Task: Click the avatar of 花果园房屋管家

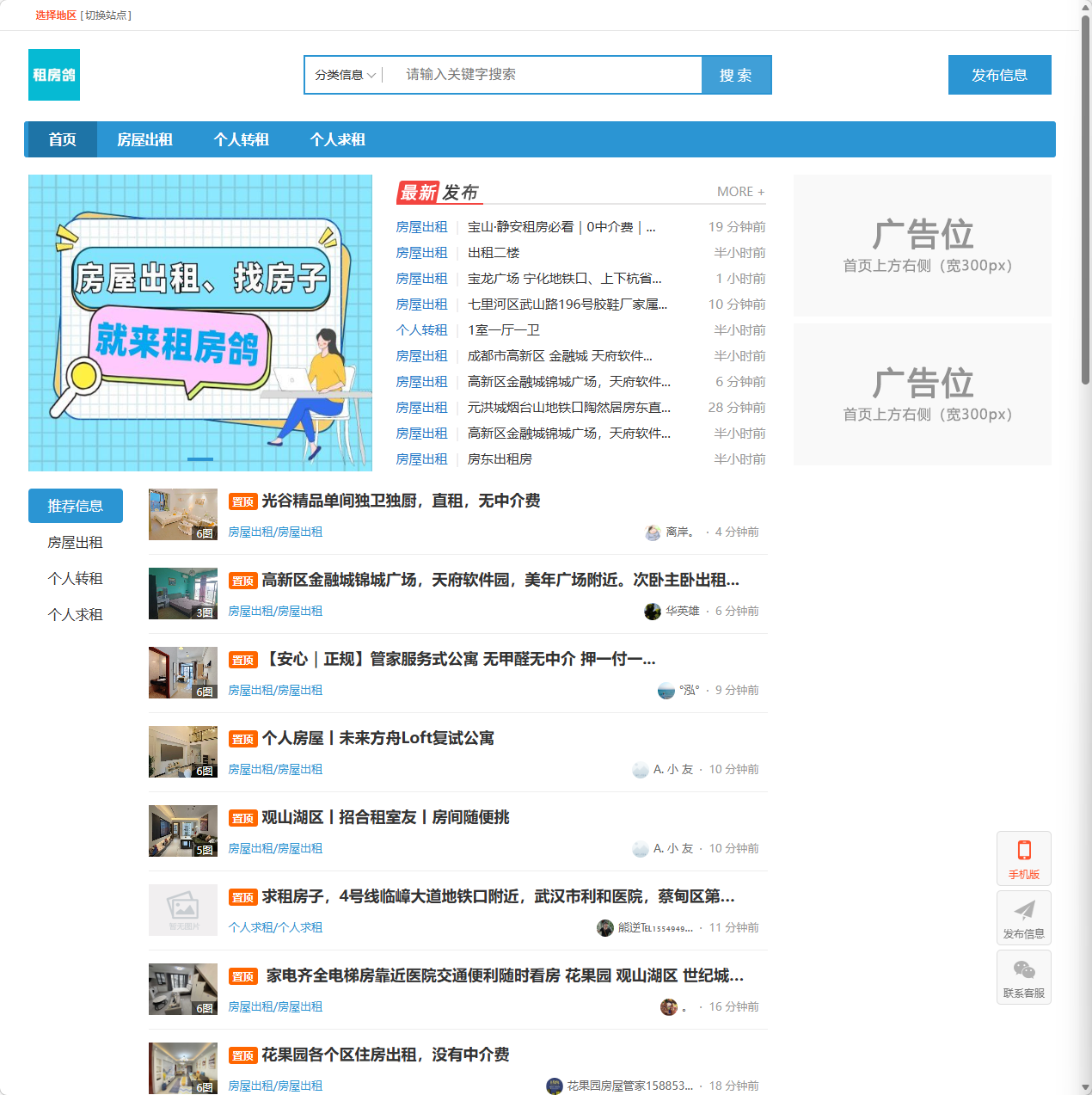Action: click(555, 1086)
